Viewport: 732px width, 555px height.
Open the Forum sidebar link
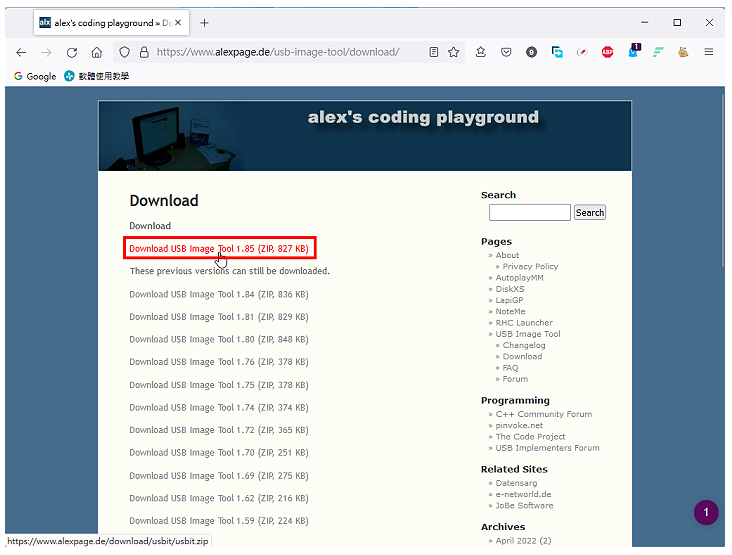click(515, 379)
